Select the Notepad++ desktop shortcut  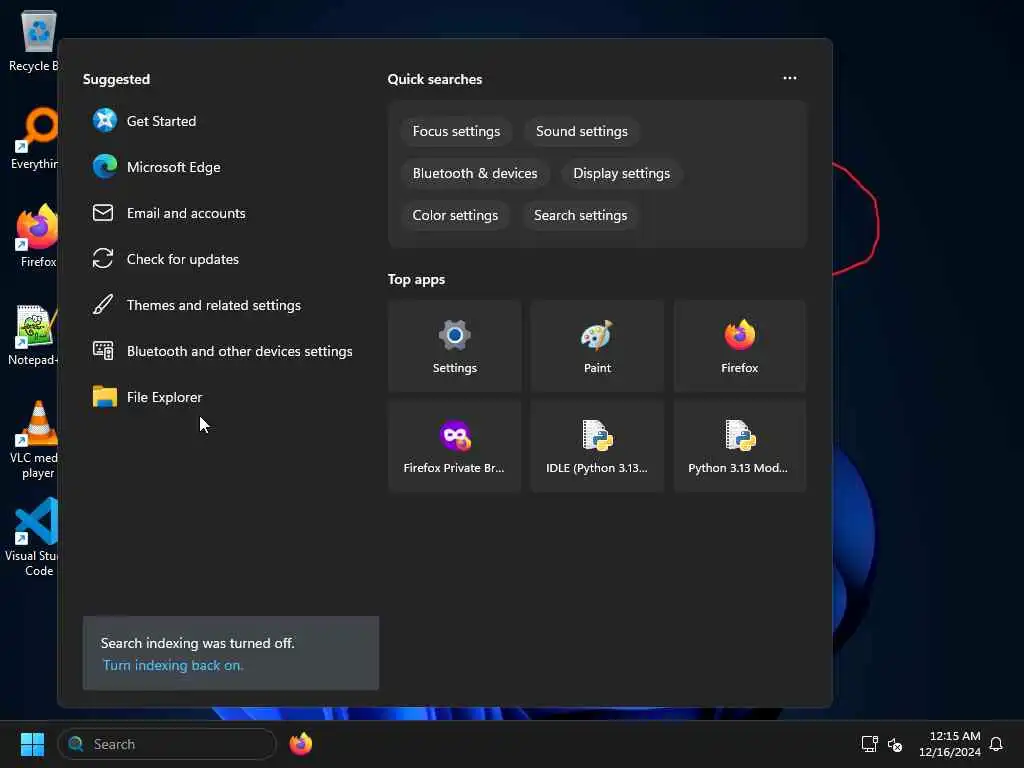33,335
